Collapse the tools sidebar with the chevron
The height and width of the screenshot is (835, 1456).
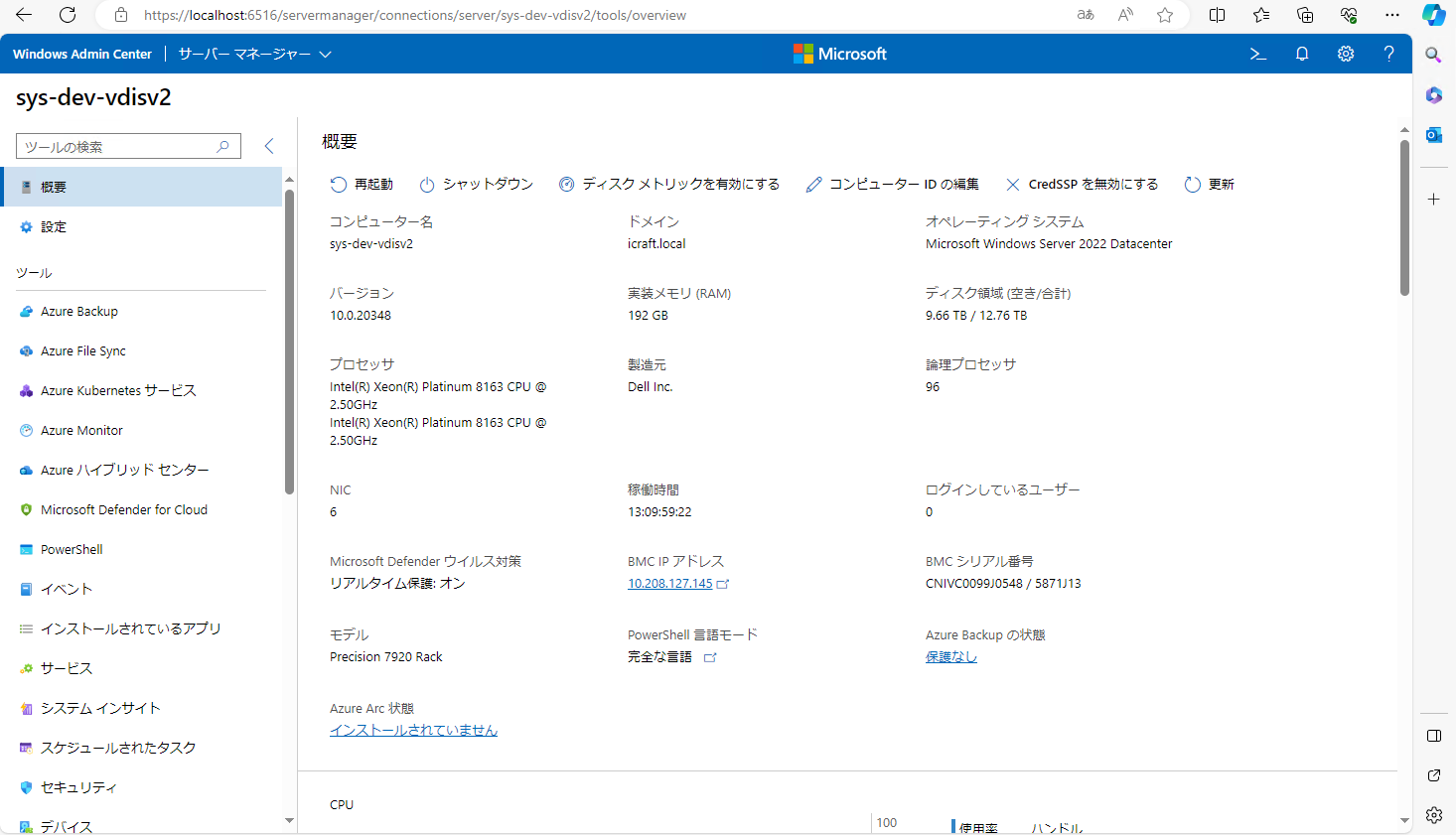[x=269, y=146]
